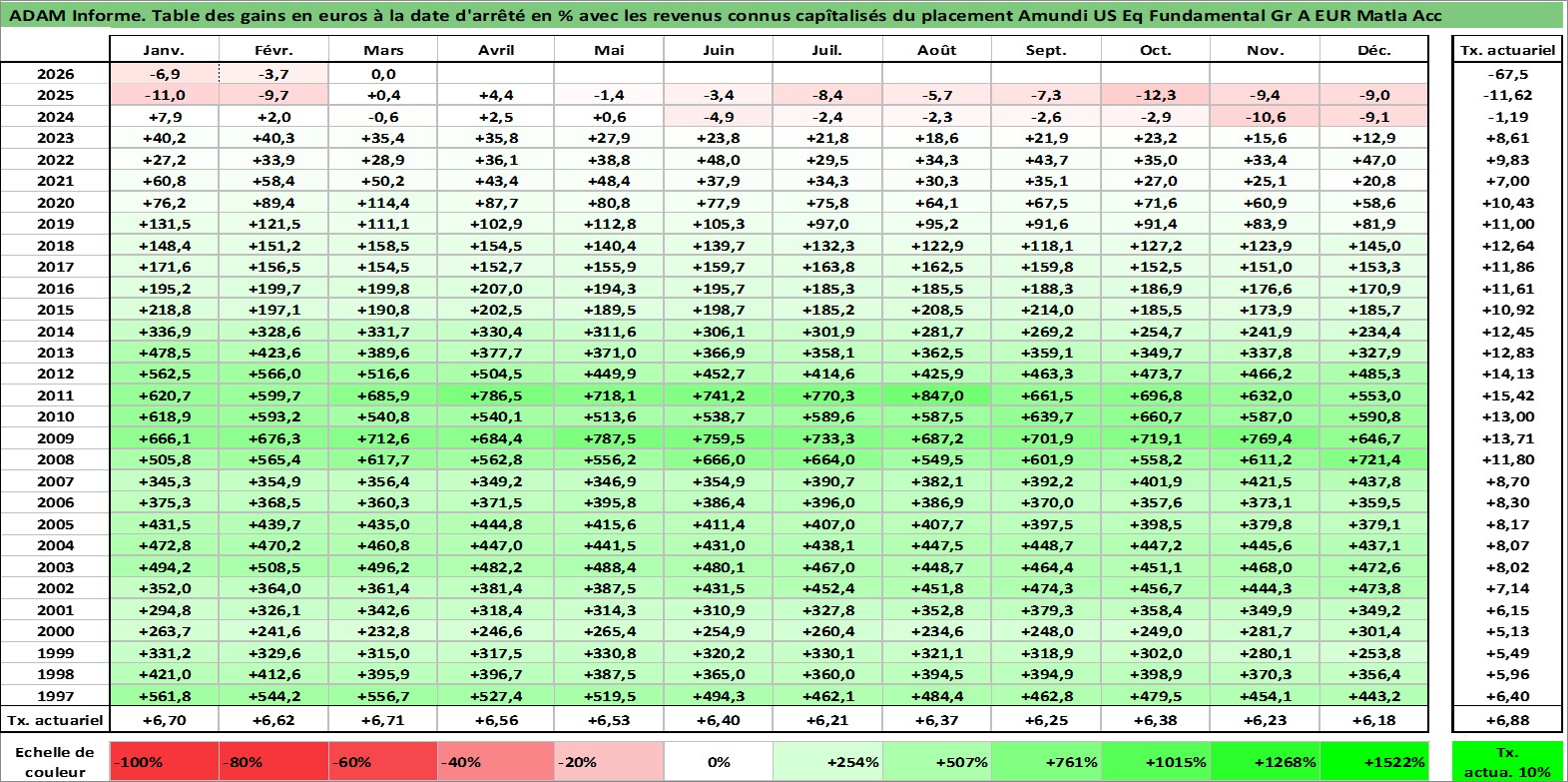Select the Juin column header

[x=719, y=50]
